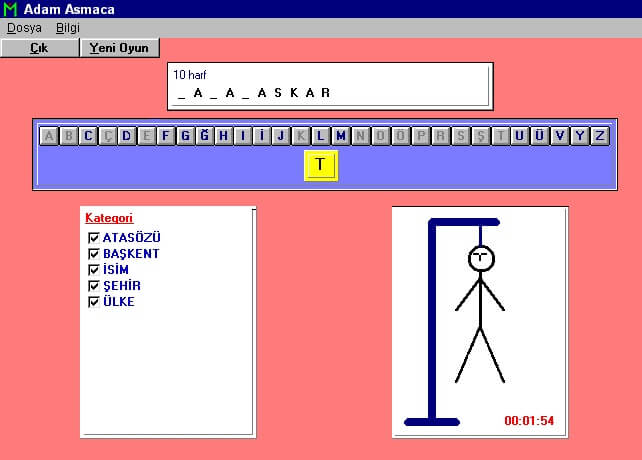
Task: Untick the ÜLKE checkbox
Action: (94, 302)
